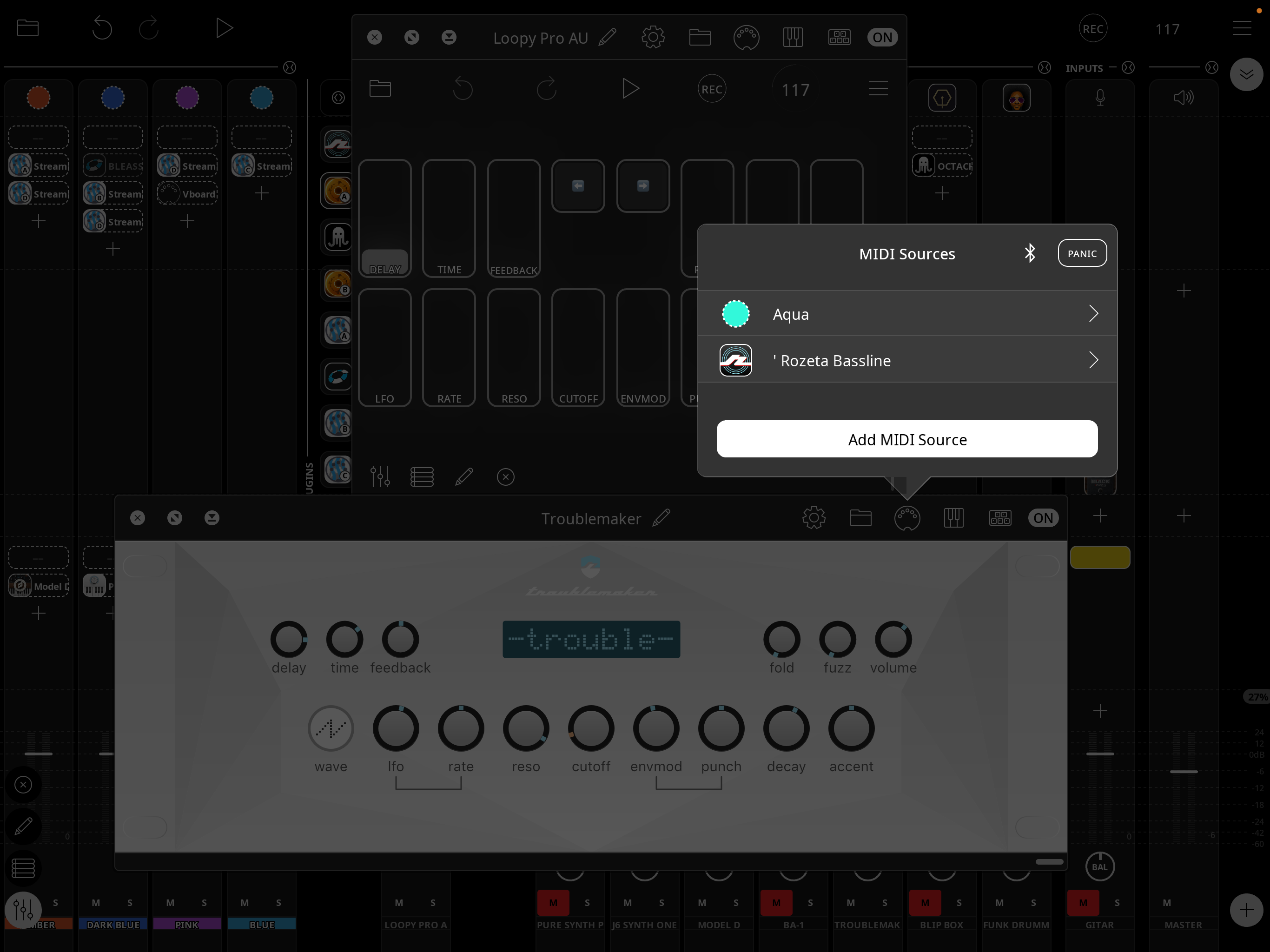Open main project folder icon
This screenshot has height=952, width=1270.
(27, 28)
